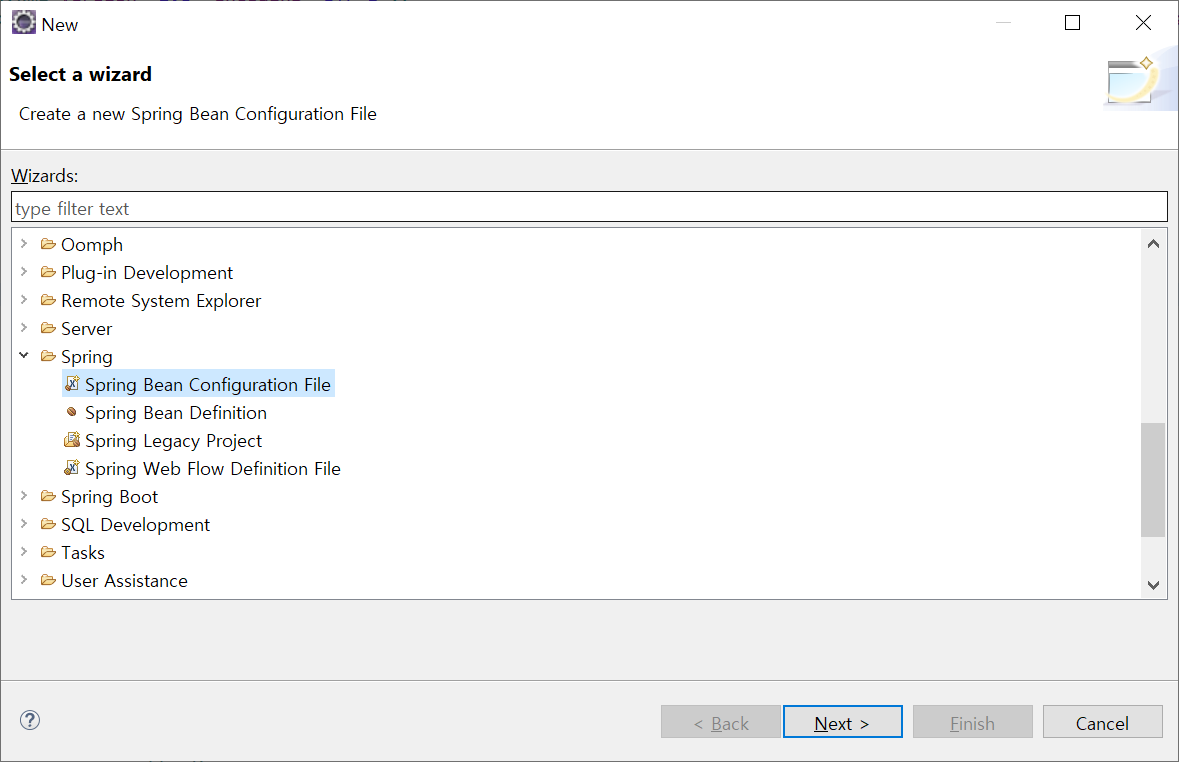
Task: Expand the Tasks category
Action: [24, 551]
